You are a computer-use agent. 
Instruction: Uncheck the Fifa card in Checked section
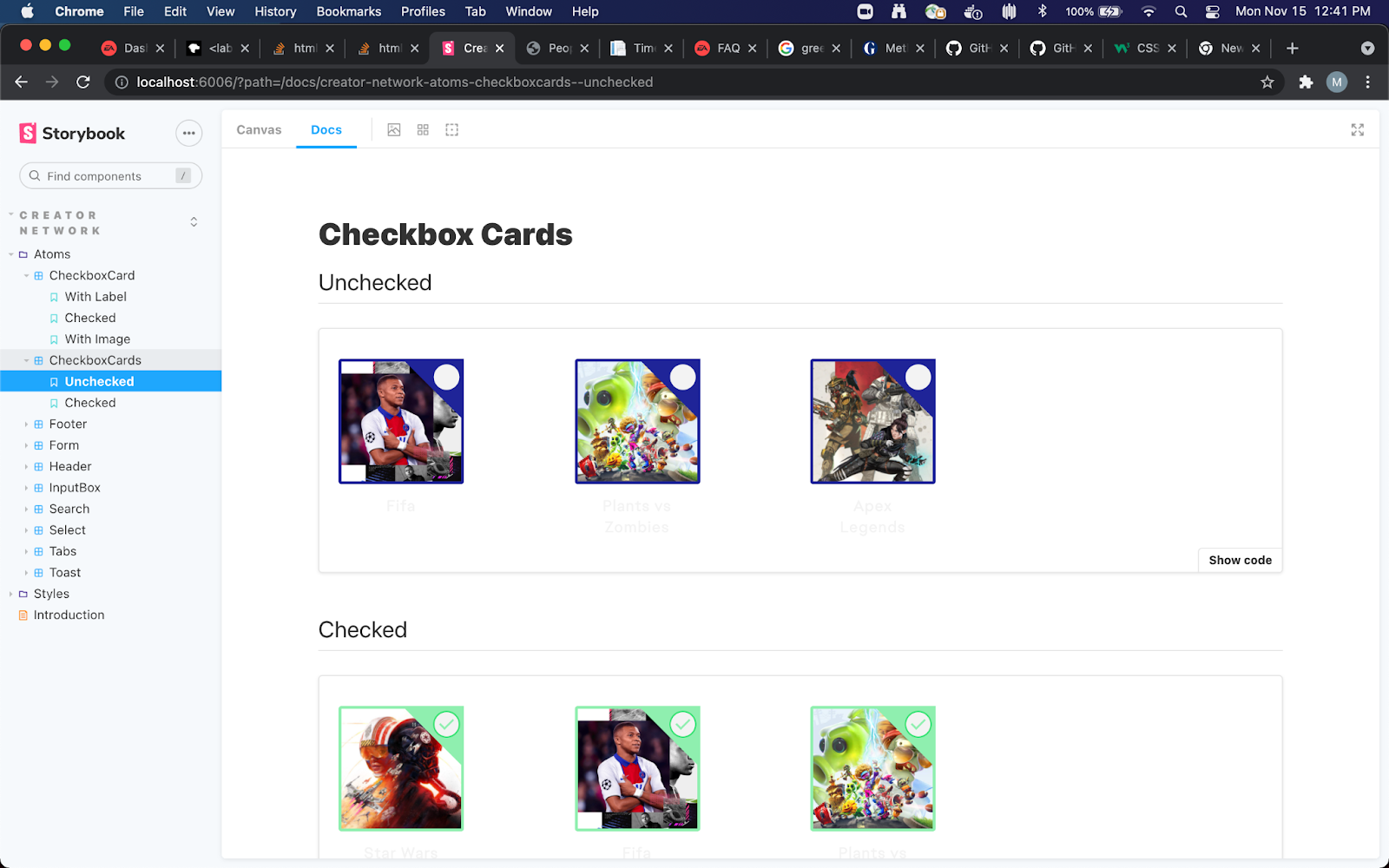point(682,724)
